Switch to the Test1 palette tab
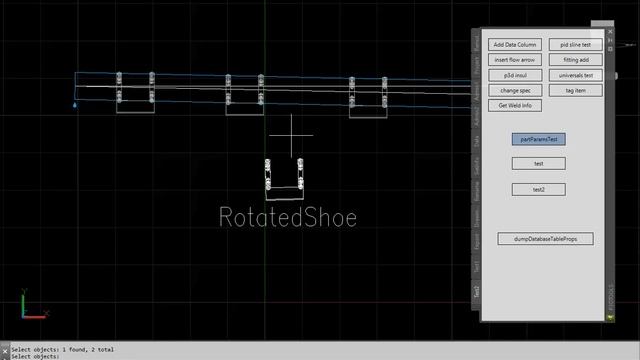The height and width of the screenshot is (360, 640). pyautogui.click(x=476, y=267)
